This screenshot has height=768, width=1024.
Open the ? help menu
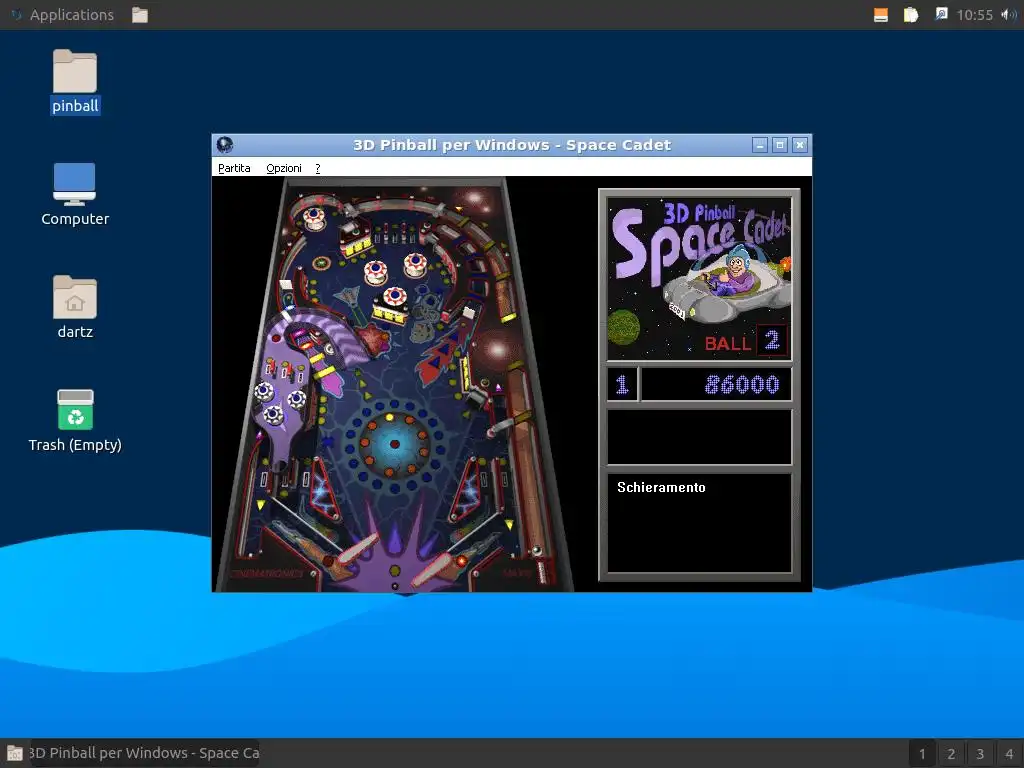pyautogui.click(x=317, y=168)
